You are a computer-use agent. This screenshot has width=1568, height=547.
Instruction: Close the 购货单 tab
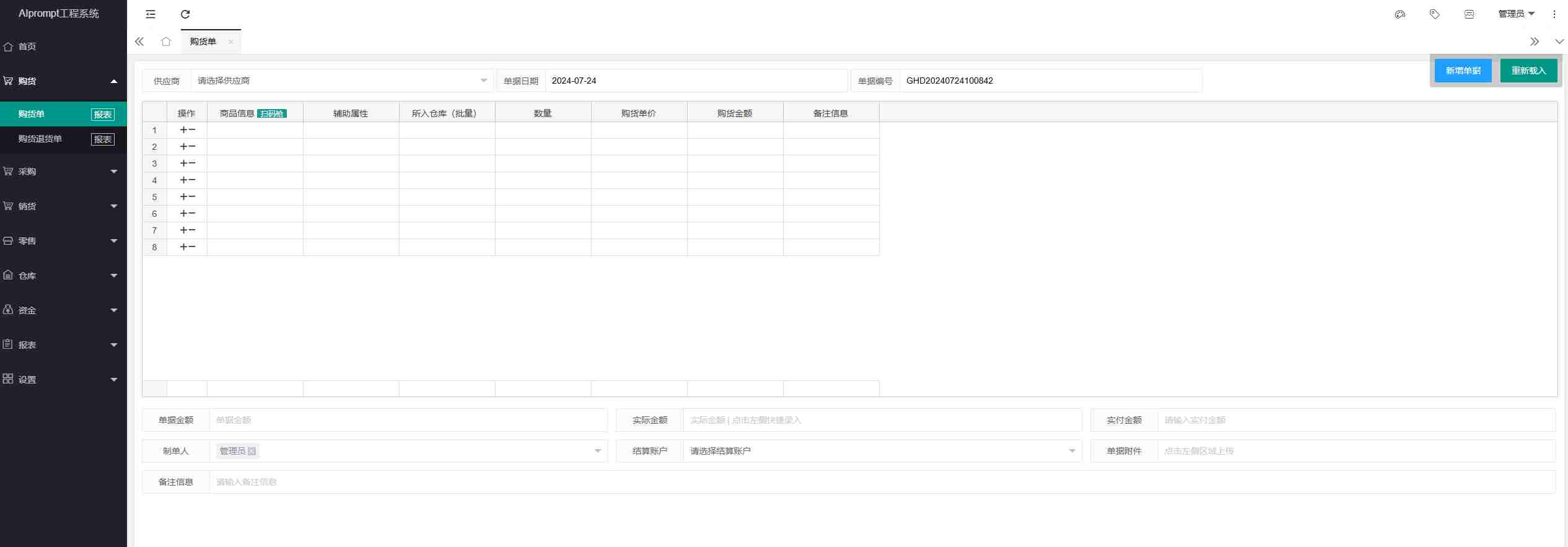231,42
